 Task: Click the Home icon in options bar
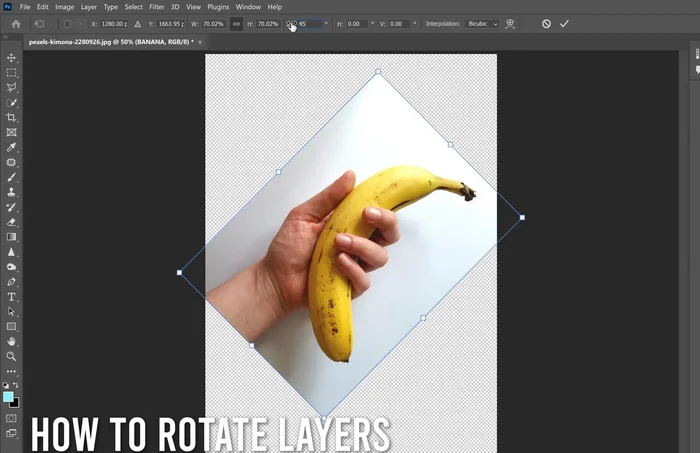(x=16, y=24)
